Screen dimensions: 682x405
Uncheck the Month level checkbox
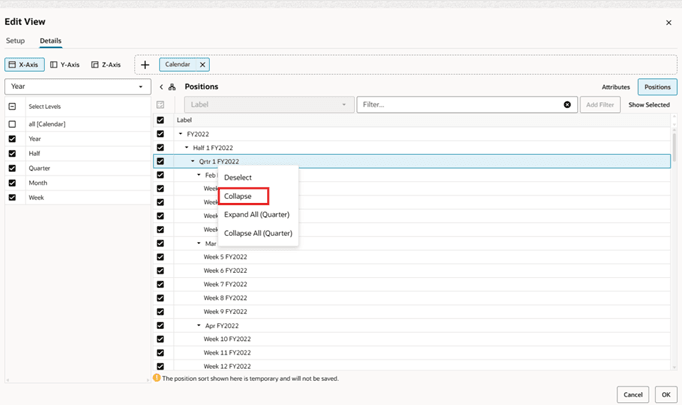coord(12,183)
